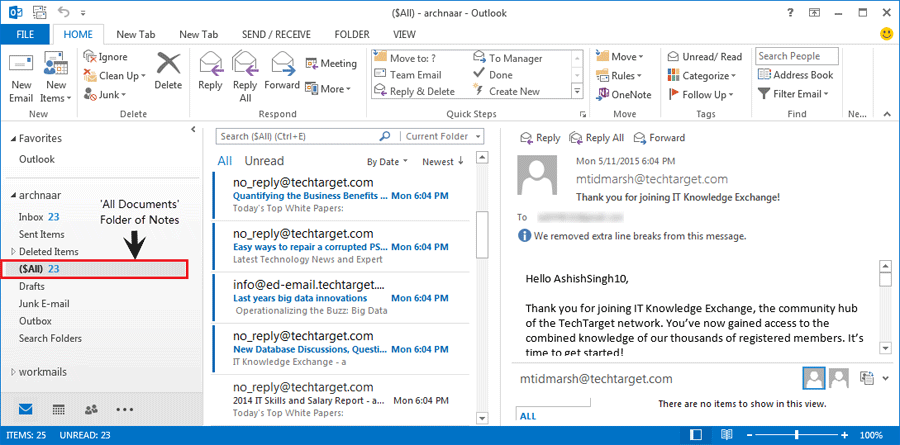
Task: Zoom in with the plus button
Action: click(844, 435)
